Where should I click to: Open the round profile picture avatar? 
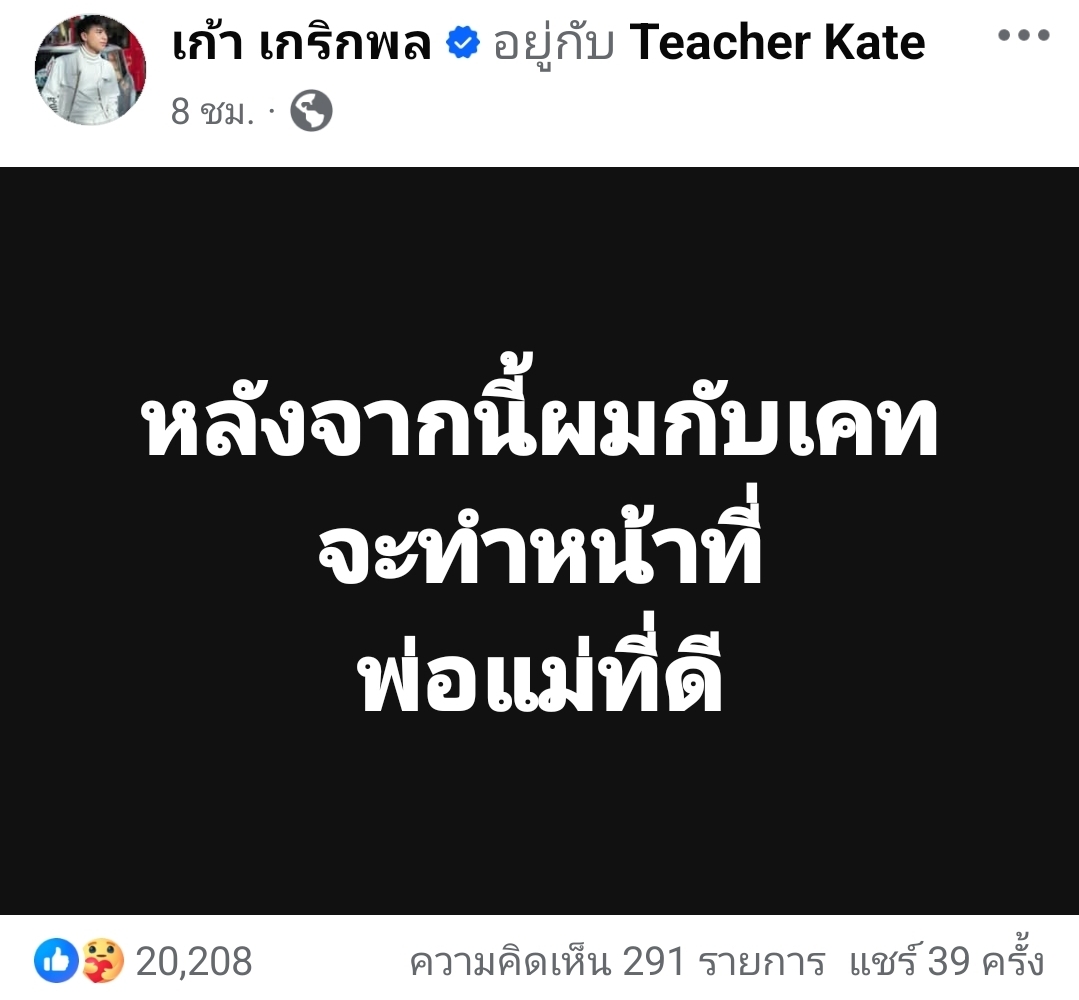click(90, 70)
